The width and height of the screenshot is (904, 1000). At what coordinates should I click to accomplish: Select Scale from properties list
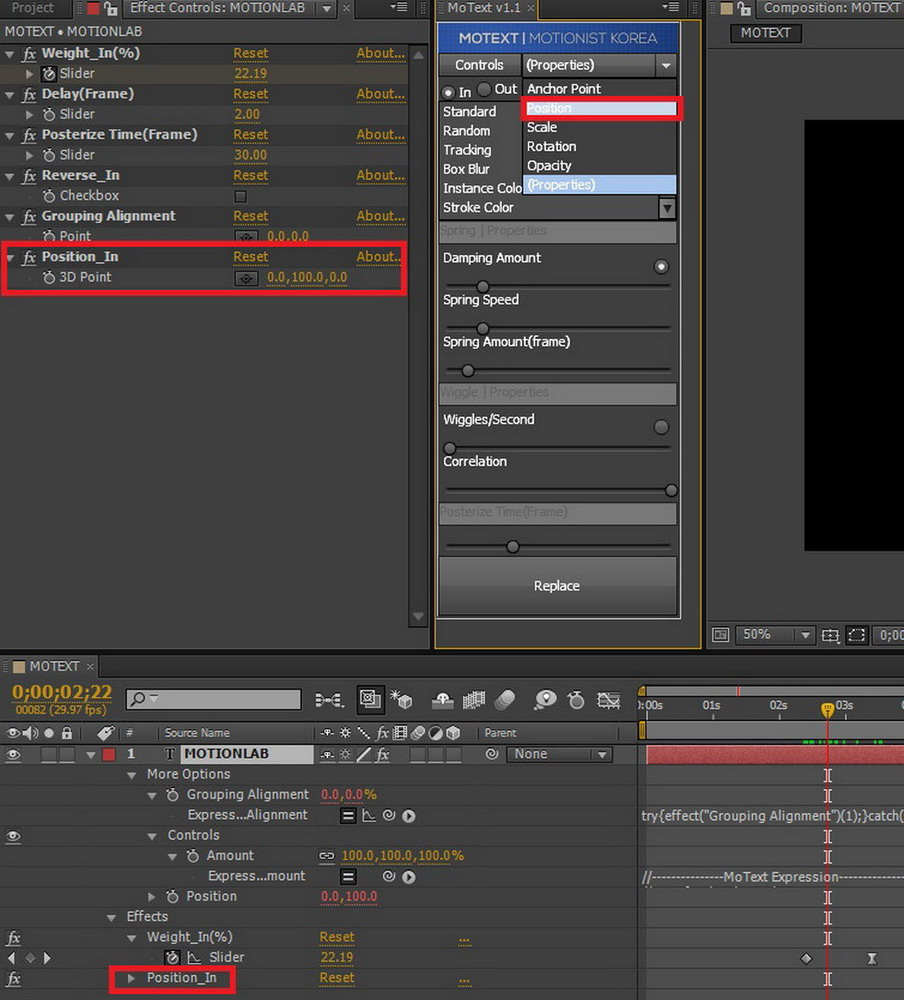point(600,128)
